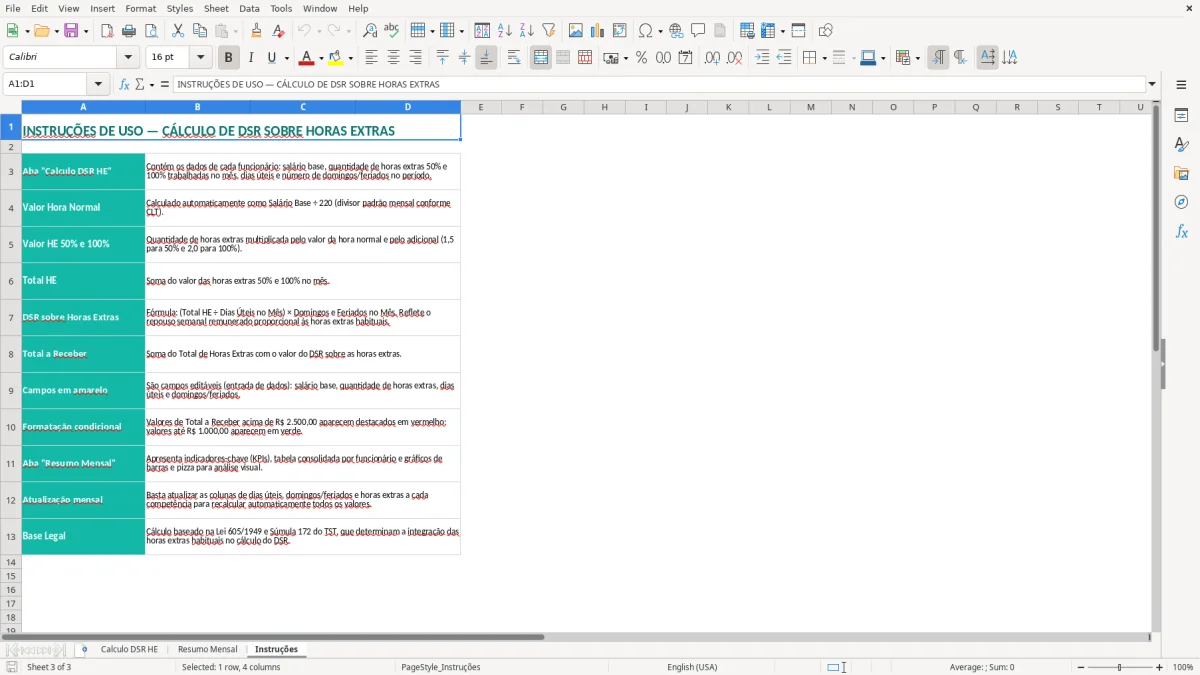Open the Sheet menu

click(216, 8)
